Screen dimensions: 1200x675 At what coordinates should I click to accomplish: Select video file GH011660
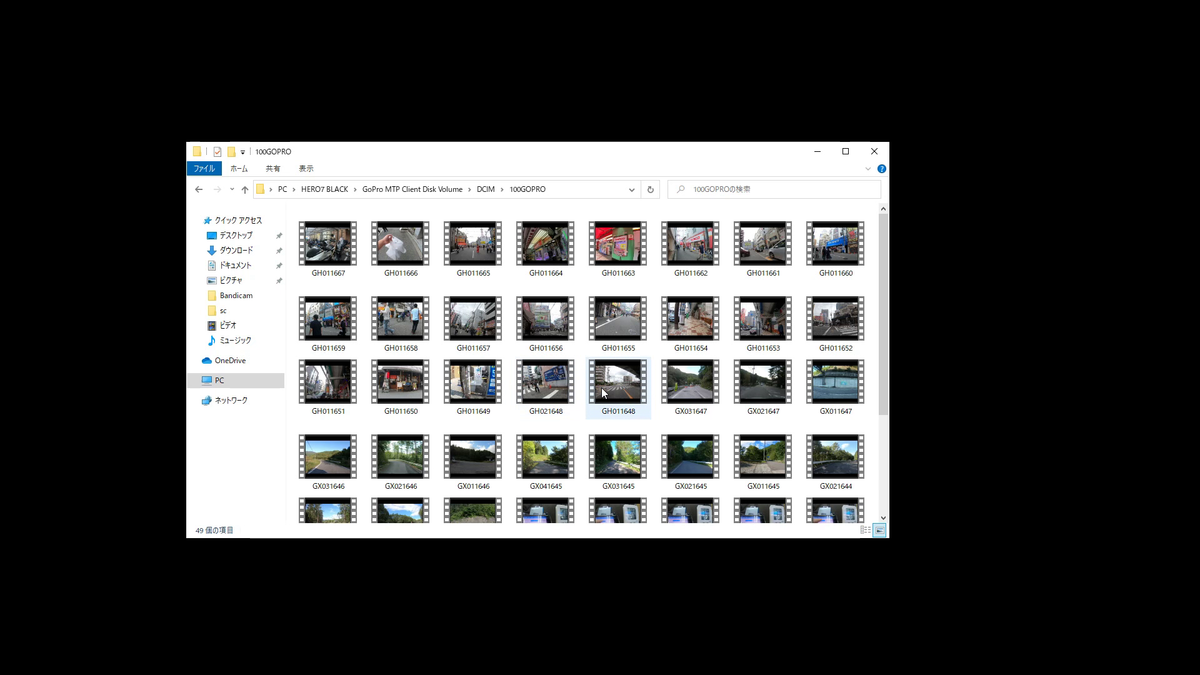tap(836, 250)
